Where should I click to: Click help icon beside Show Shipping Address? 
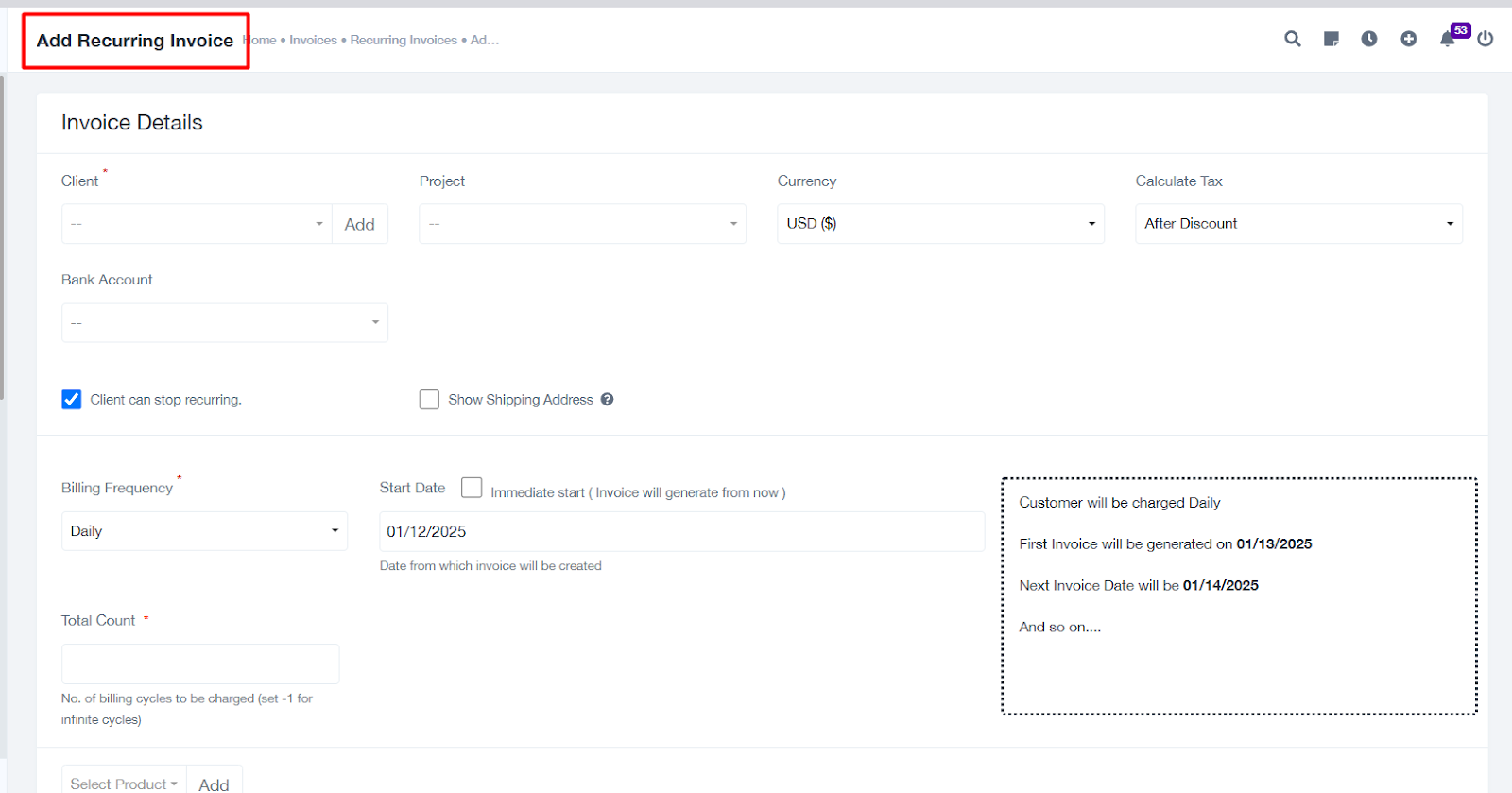coord(607,399)
